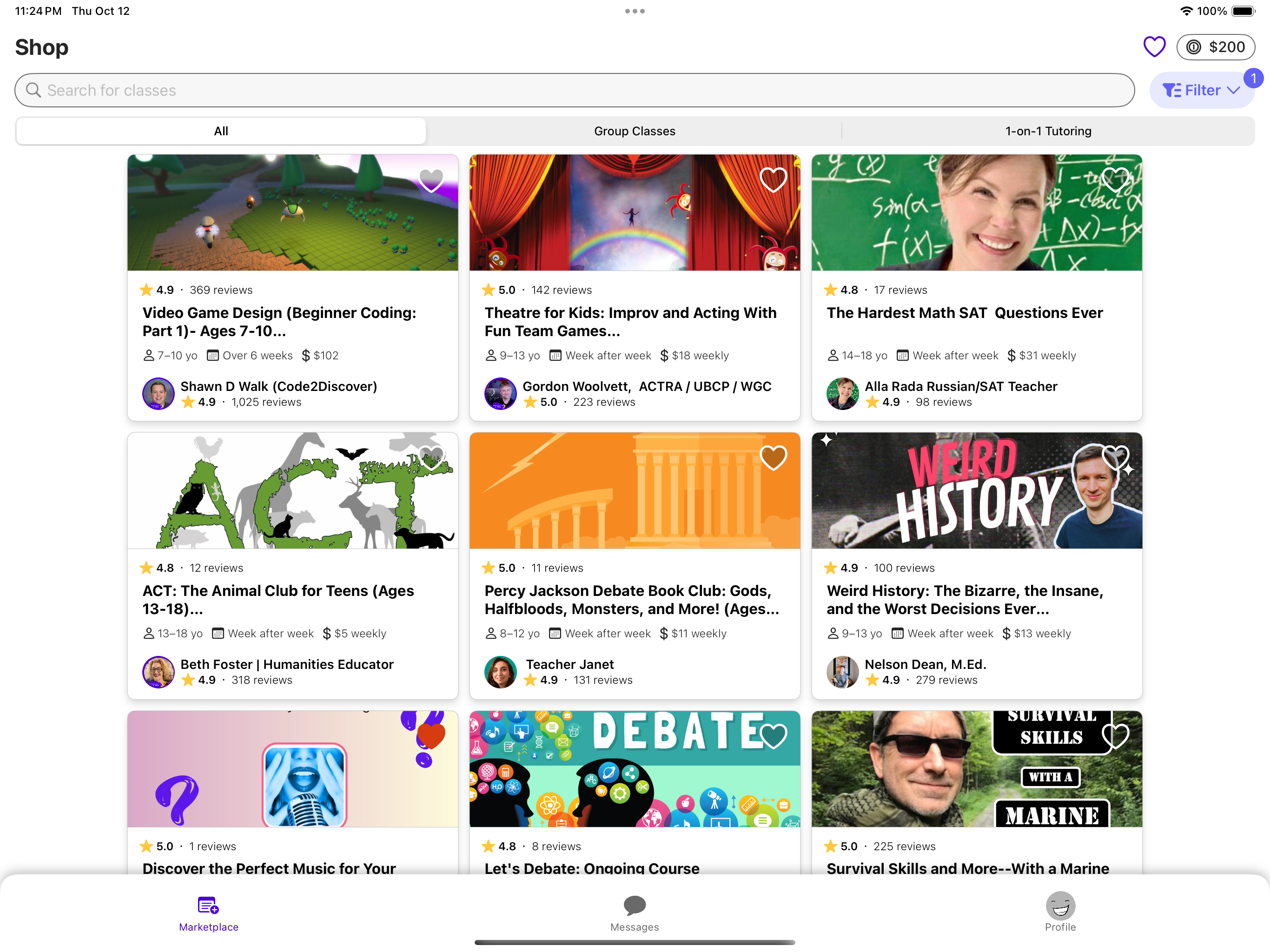Open the Weird History thumbnail
The height and width of the screenshot is (952, 1270).
977,490
